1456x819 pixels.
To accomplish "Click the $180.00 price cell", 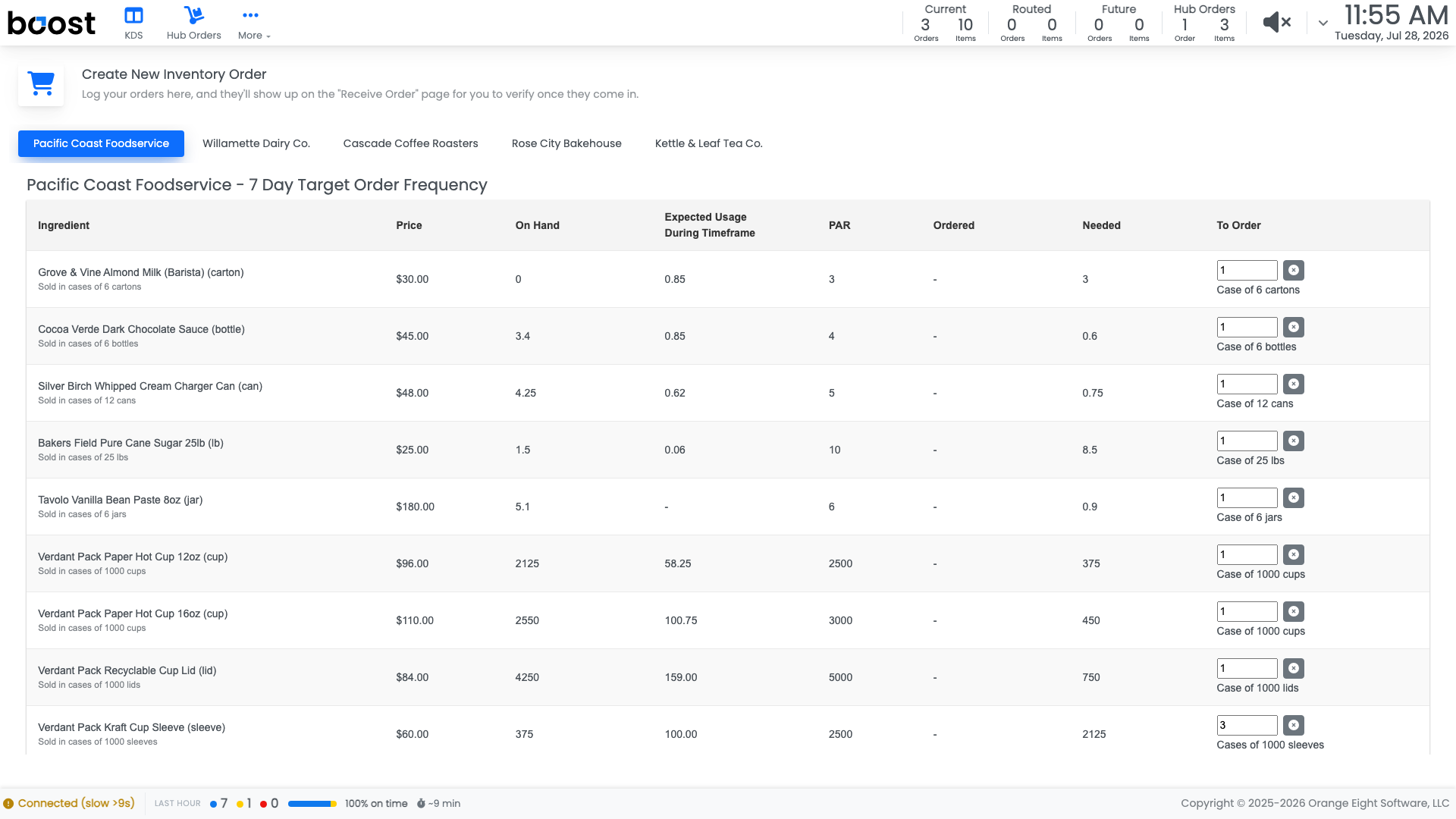I will 415,507.
